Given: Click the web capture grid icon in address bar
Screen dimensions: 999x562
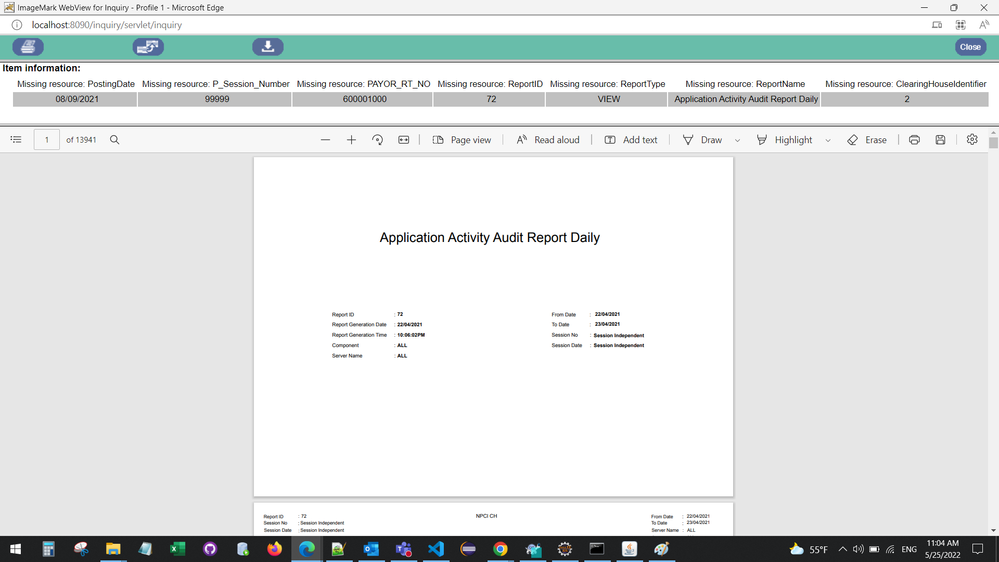Looking at the screenshot, I should point(961,25).
